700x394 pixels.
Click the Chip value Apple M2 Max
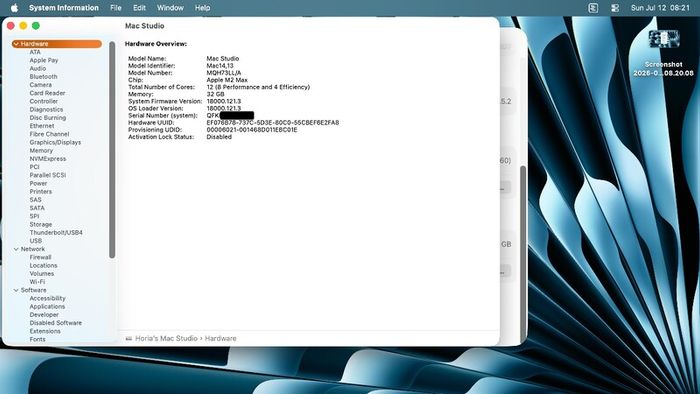pyautogui.click(x=227, y=80)
